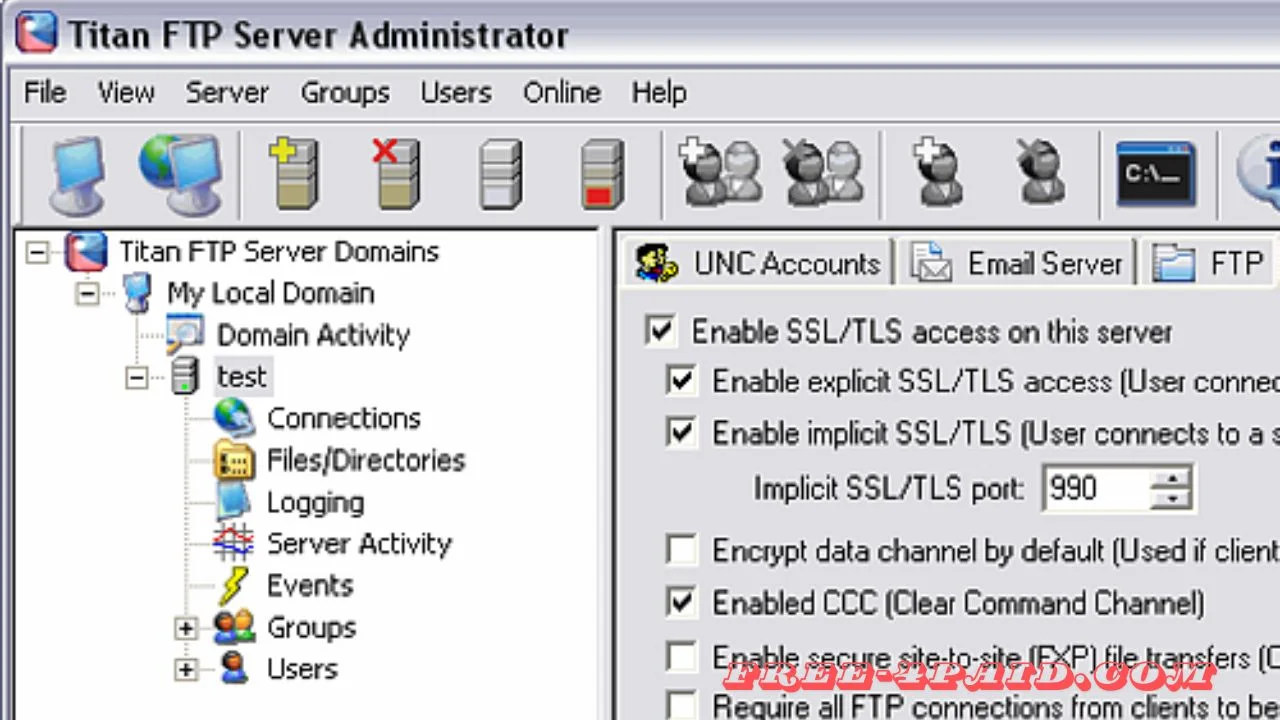Click the Connections globe icon
The height and width of the screenshot is (720, 1280).
pos(234,418)
